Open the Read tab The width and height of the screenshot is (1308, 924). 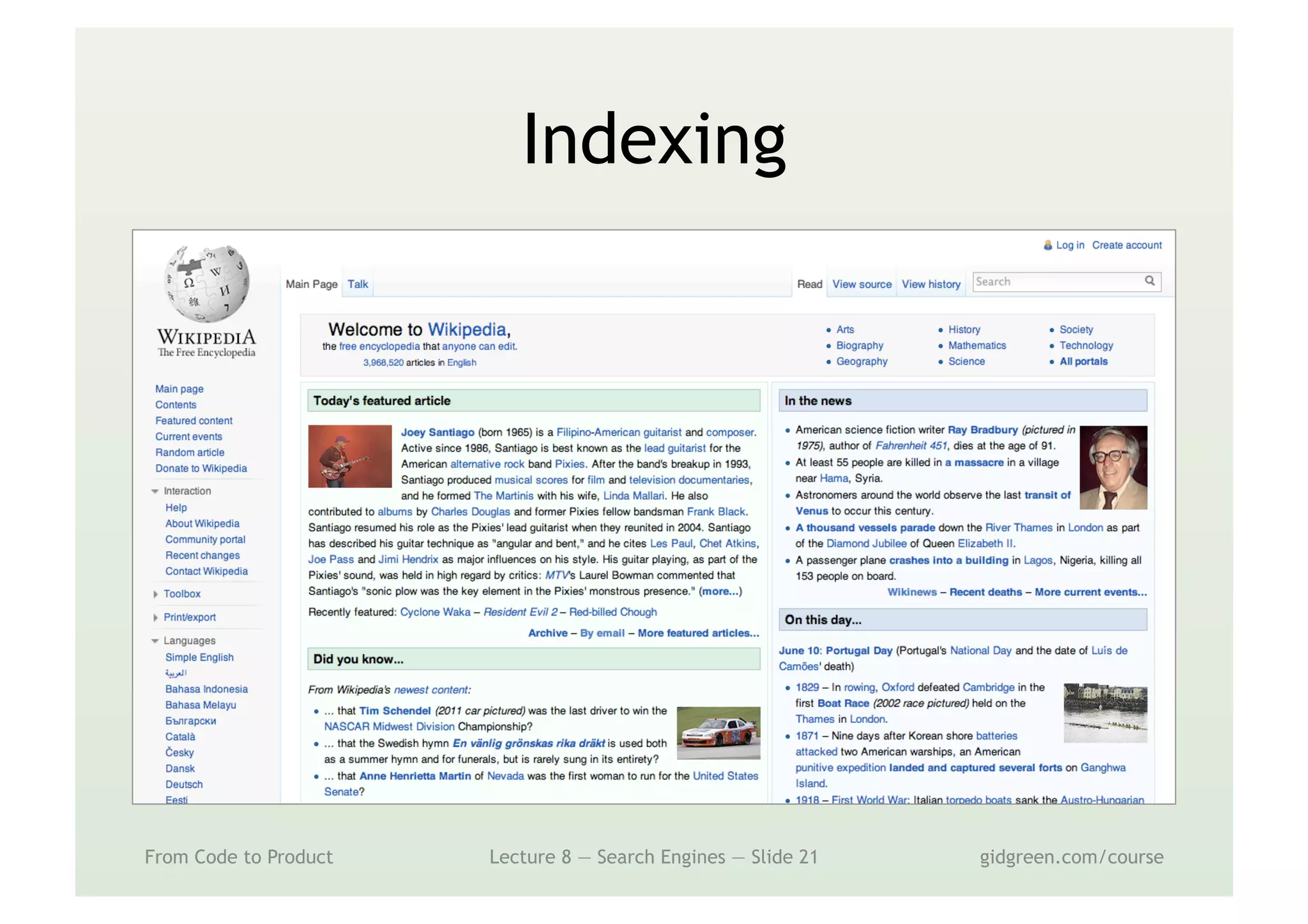(x=809, y=284)
